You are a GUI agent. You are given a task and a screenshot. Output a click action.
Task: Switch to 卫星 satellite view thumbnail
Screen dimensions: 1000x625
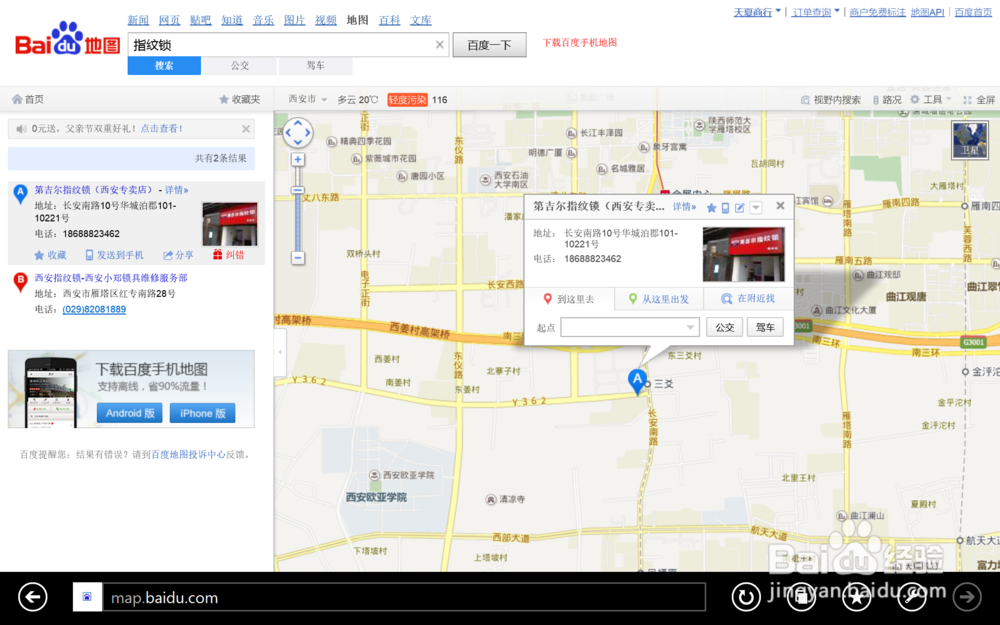tap(969, 140)
